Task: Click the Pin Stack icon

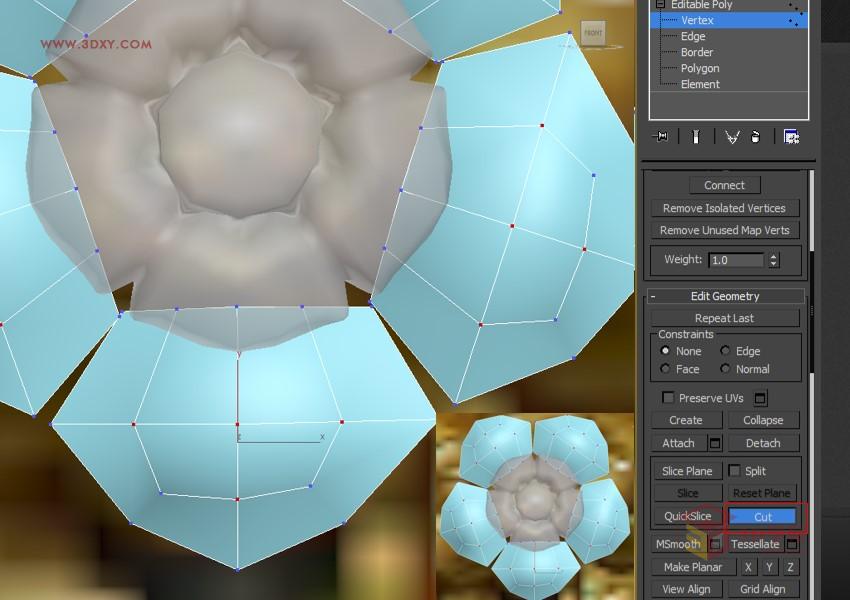Action: click(x=660, y=136)
